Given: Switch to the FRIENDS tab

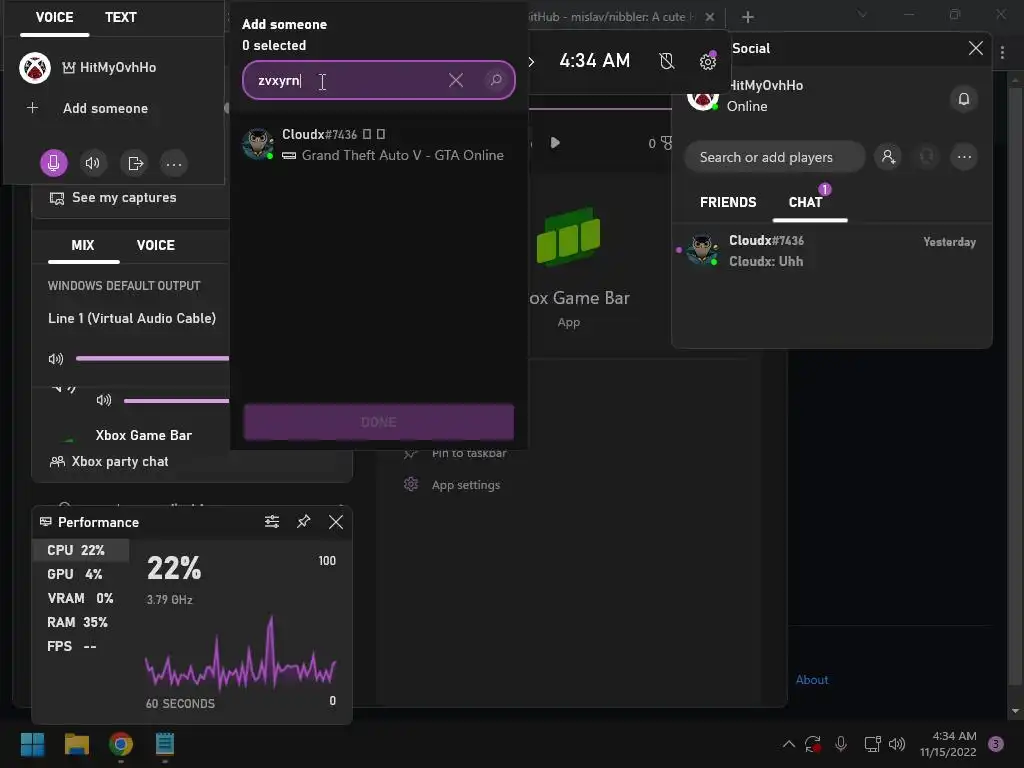Looking at the screenshot, I should click(728, 202).
